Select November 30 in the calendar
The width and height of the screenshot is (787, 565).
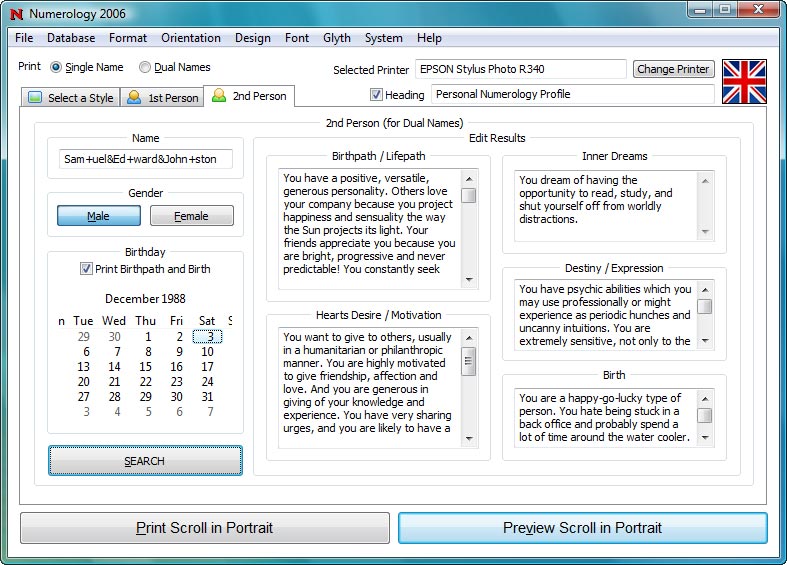point(114,337)
